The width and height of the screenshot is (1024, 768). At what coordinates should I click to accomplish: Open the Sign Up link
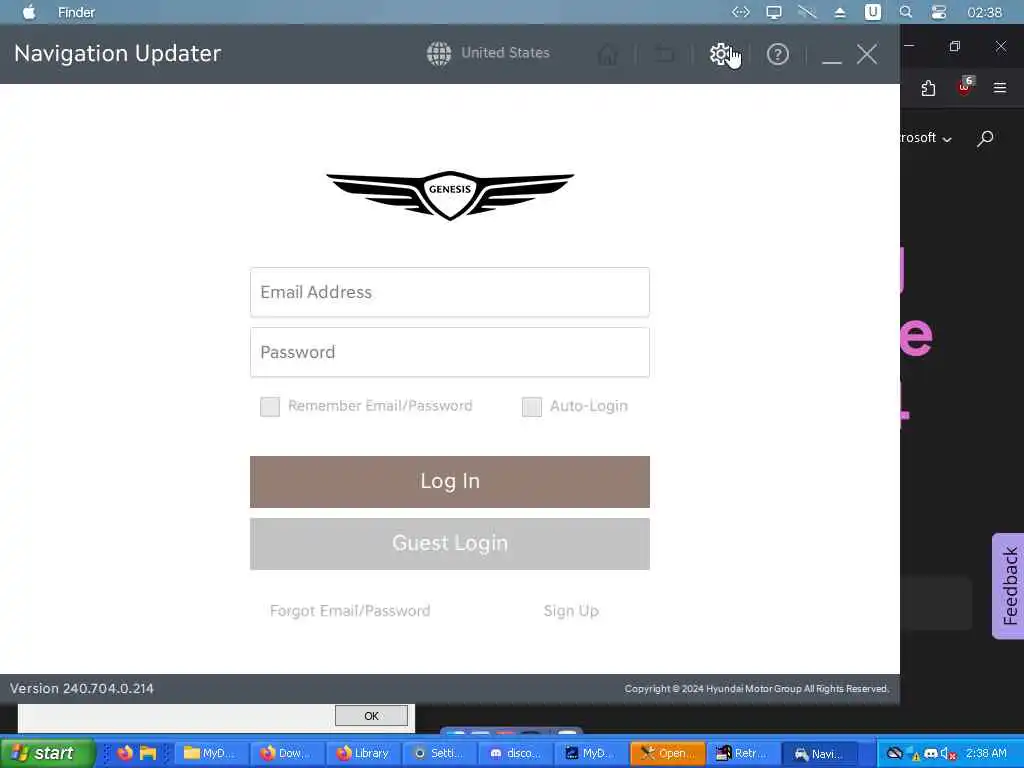(571, 611)
